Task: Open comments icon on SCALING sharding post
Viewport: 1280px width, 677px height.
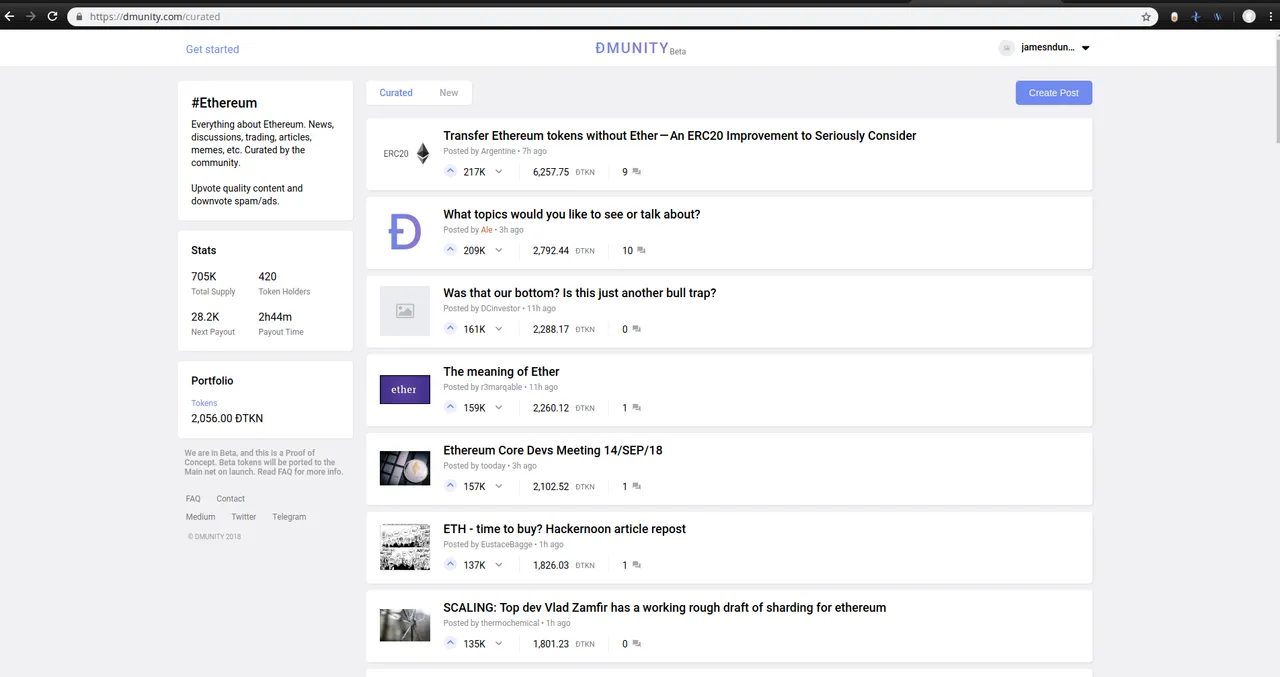Action: (637, 644)
